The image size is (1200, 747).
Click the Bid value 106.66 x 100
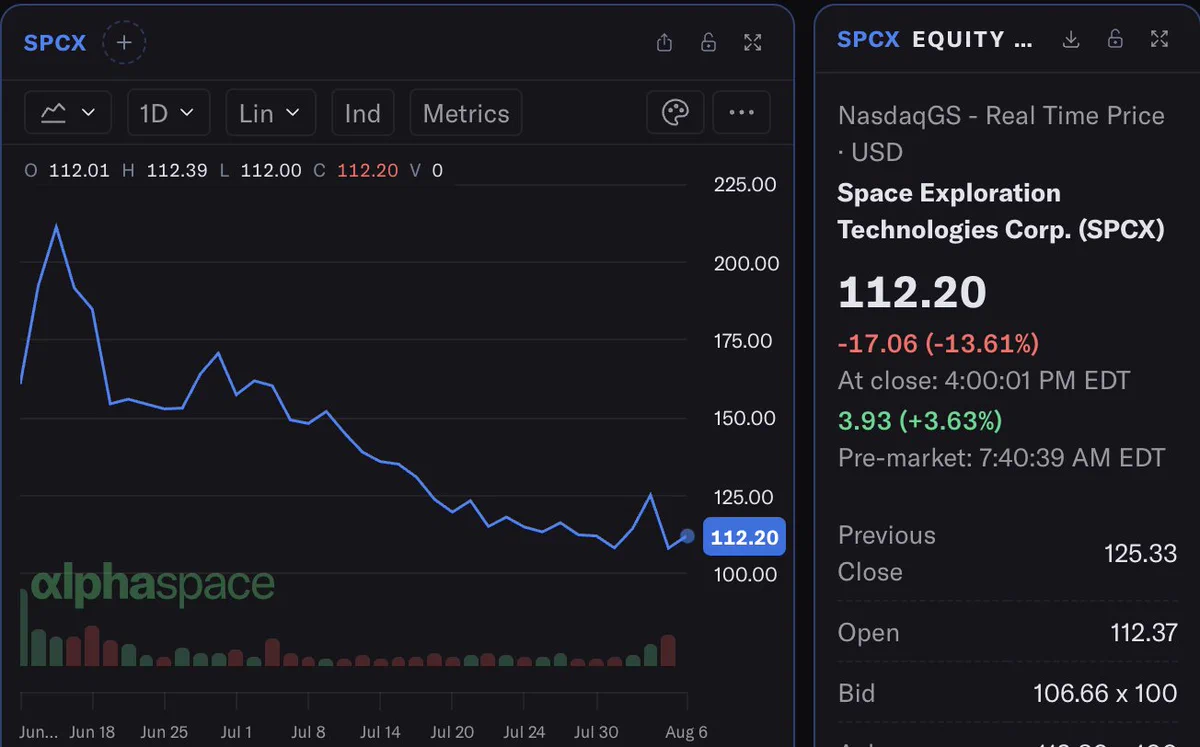(1105, 693)
